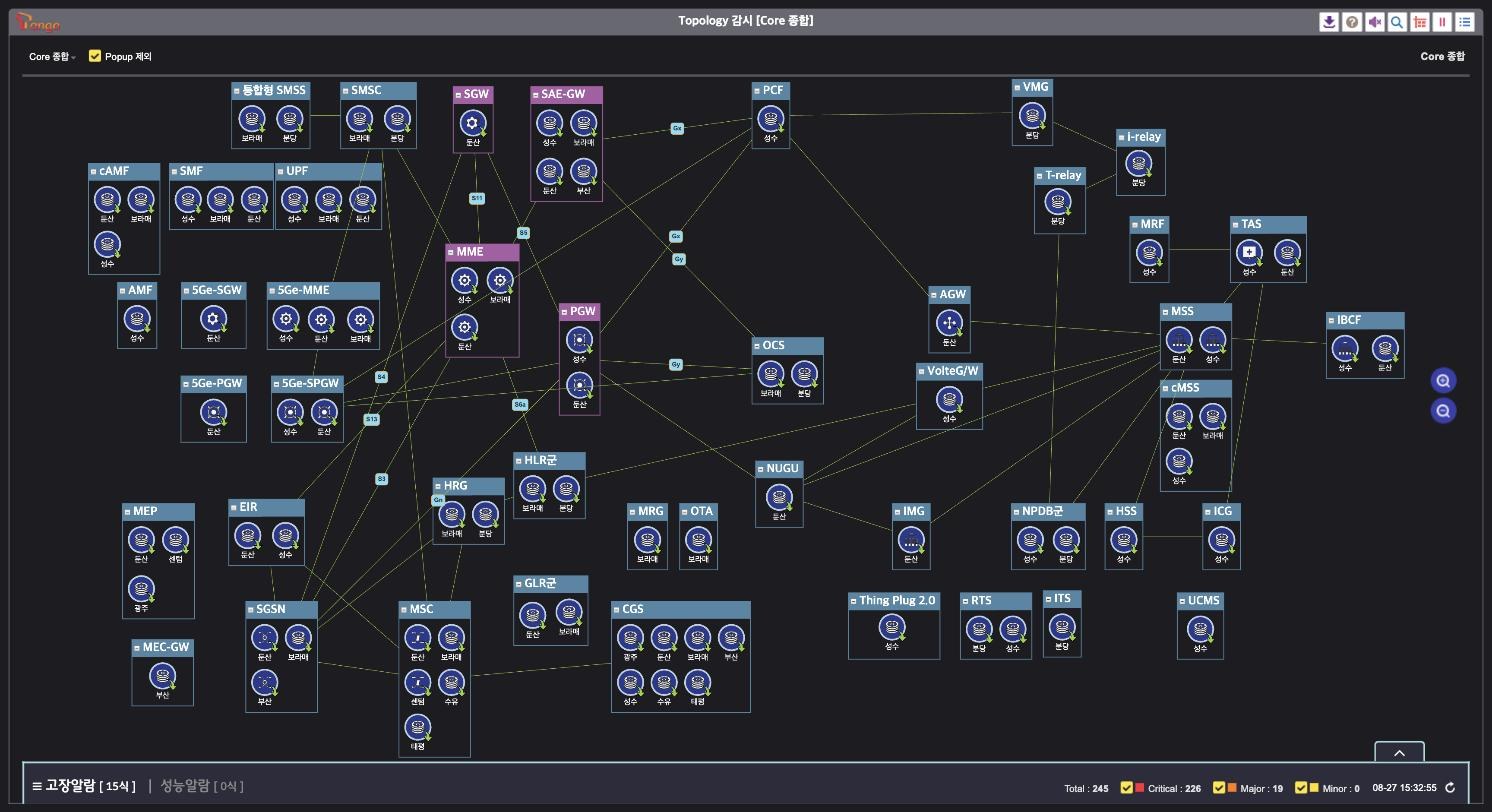Screen dimensions: 1492x812
Task: Toggle the alarm sound mute icon
Action: 1375,22
